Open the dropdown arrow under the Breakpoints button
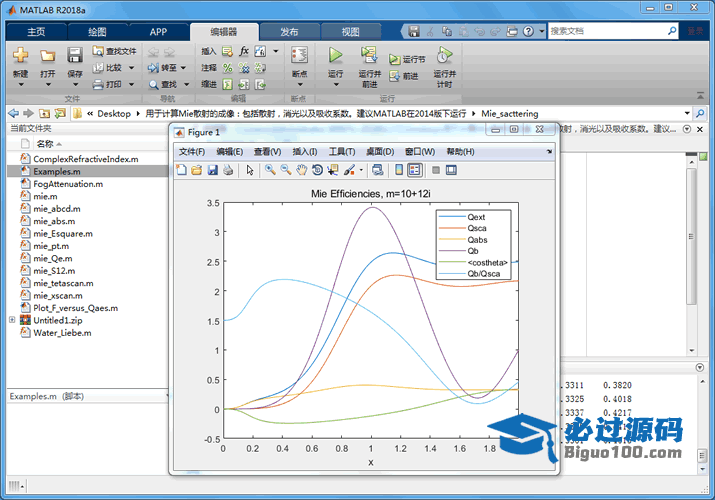715x500 pixels. 300,85
